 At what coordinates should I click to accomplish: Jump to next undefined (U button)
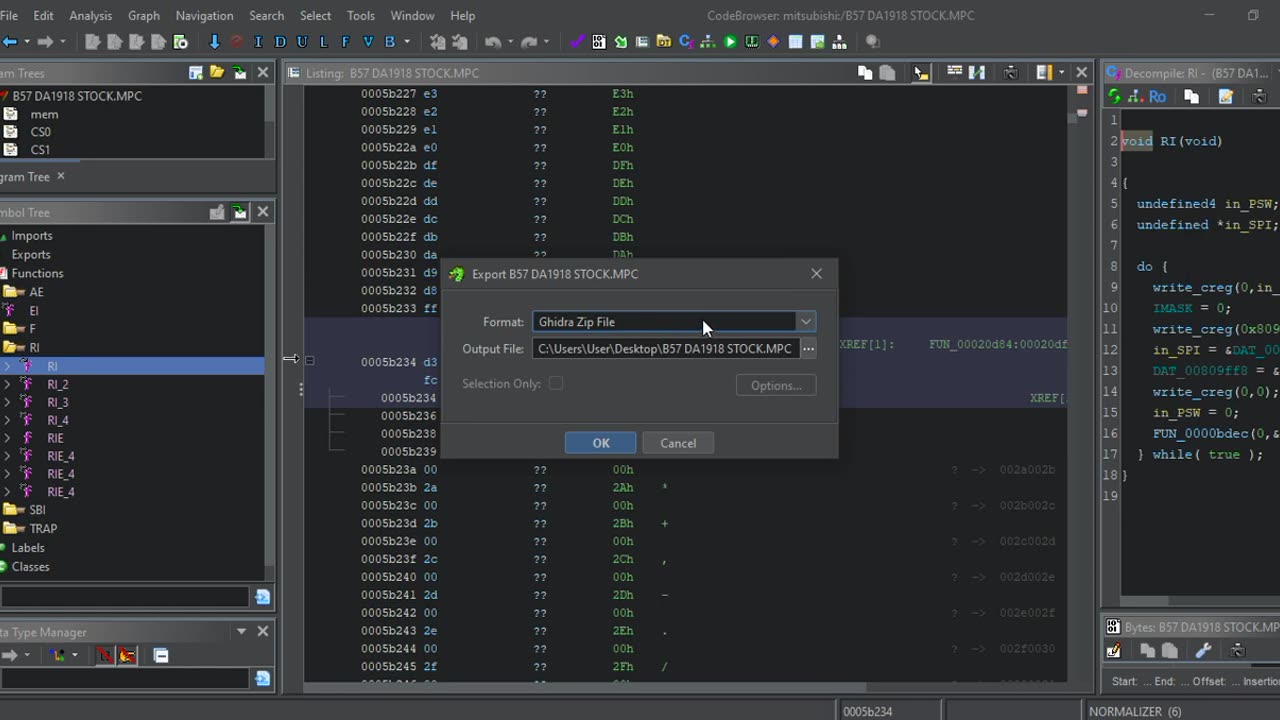(302, 42)
